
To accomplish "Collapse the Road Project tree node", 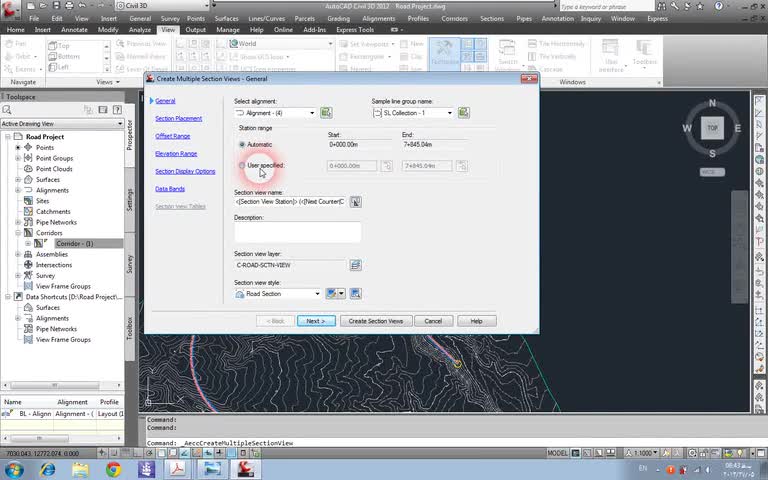I will pos(7,137).
